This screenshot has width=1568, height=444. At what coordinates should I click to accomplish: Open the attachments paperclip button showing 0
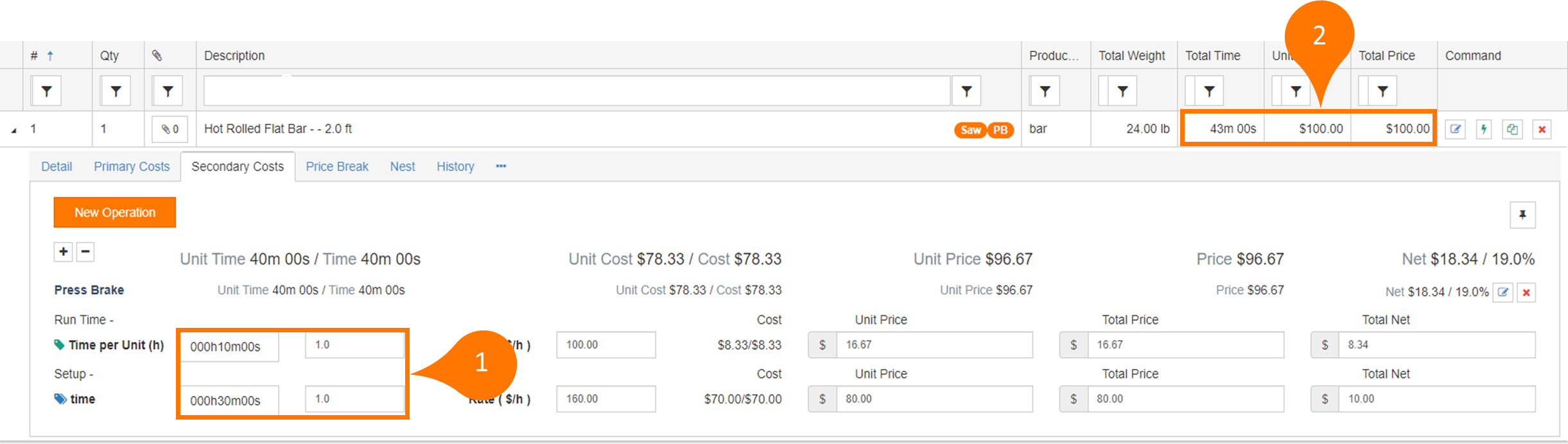pos(170,129)
